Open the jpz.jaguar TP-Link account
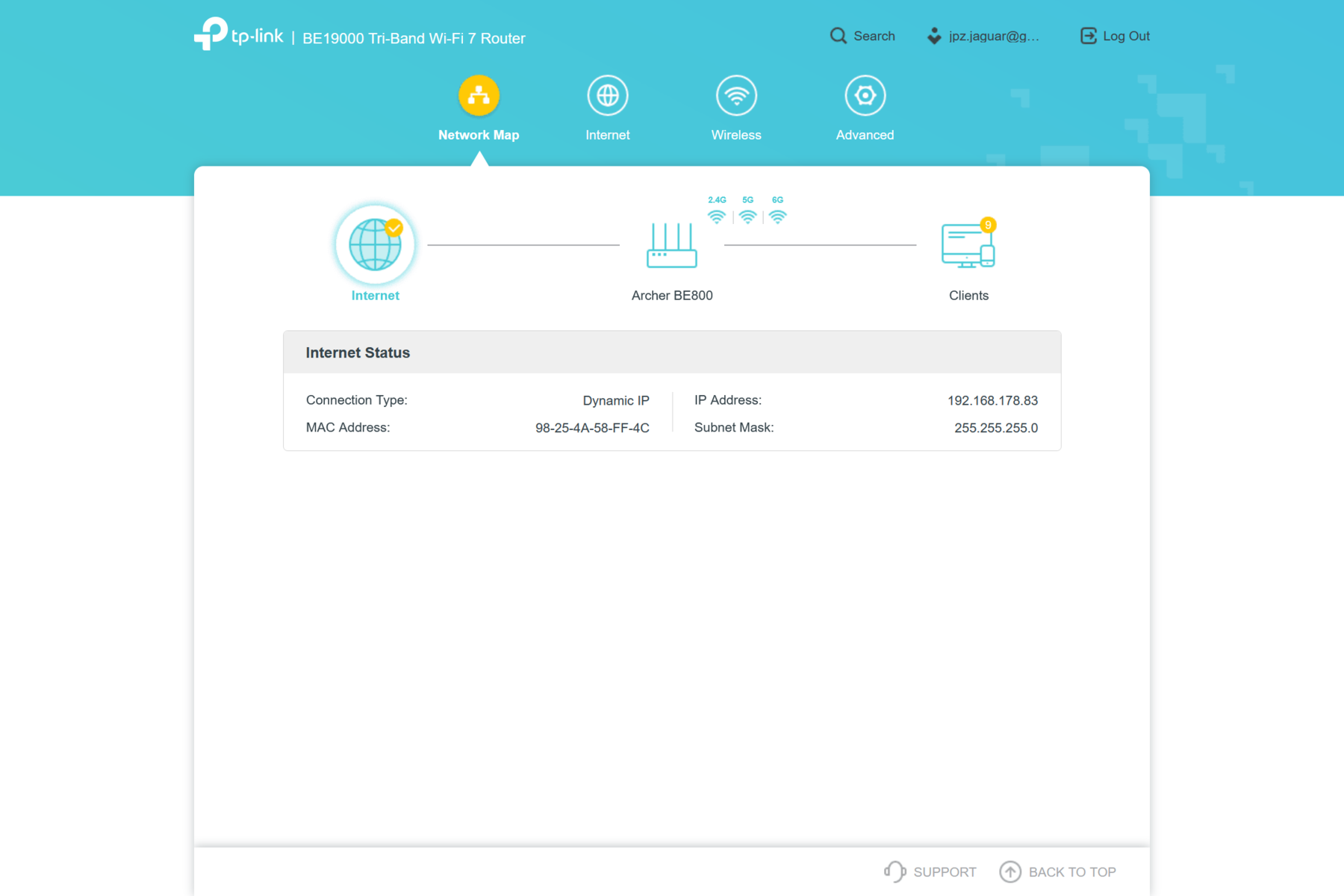 coord(983,36)
